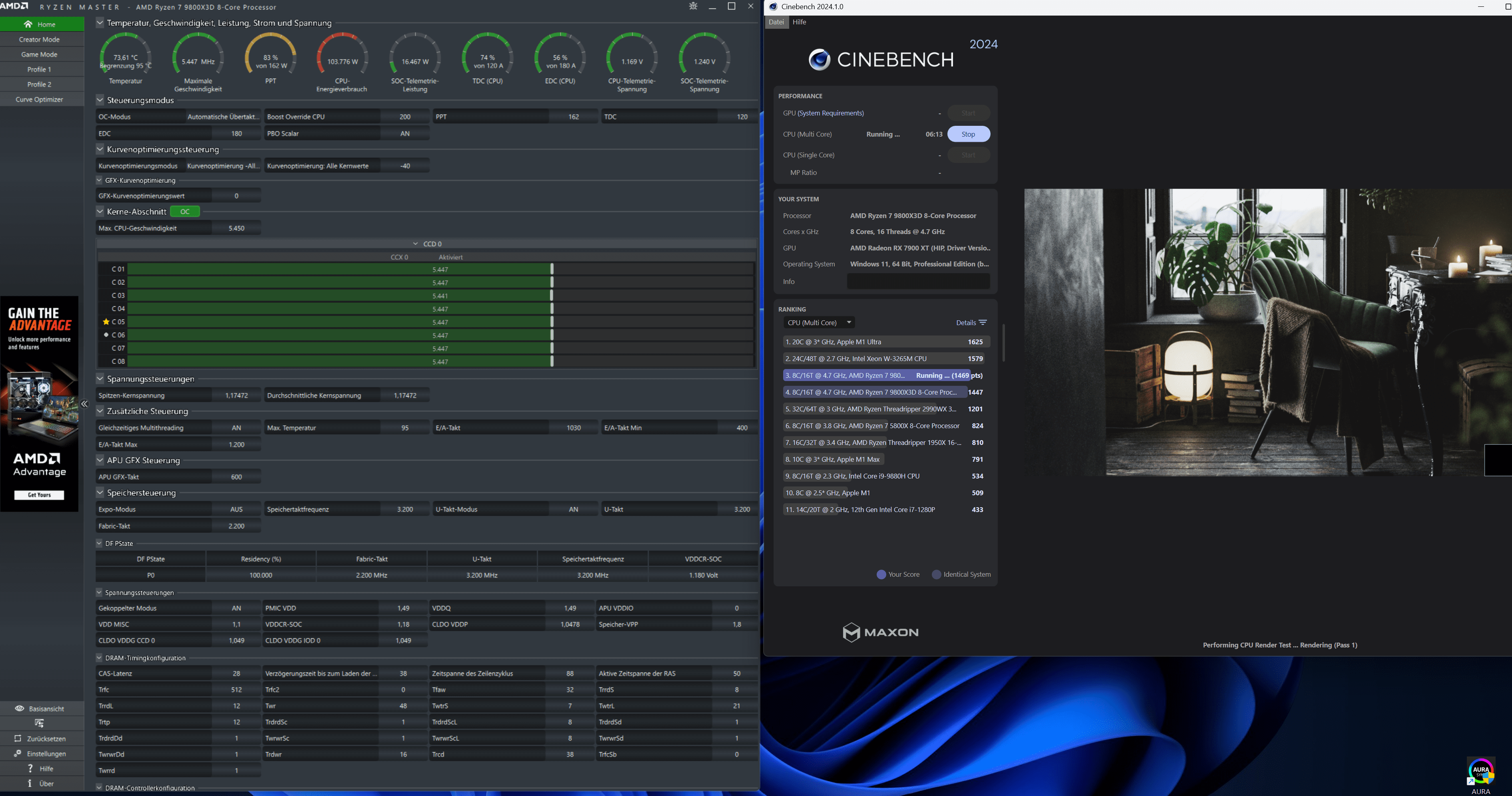Toggle the OC badge in Kerne-Abschnitt

185,211
